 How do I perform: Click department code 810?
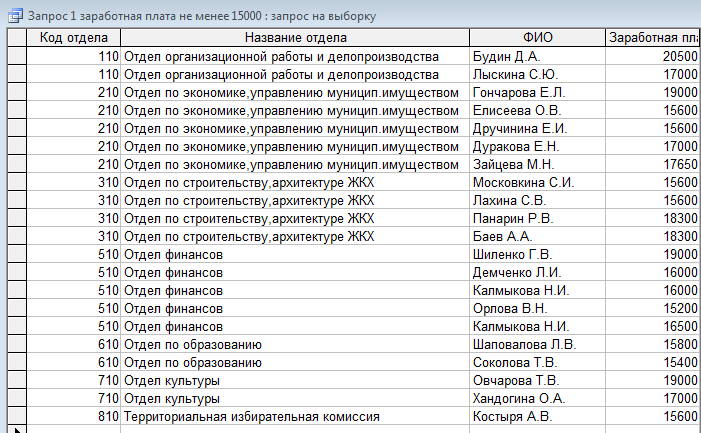coord(74,416)
